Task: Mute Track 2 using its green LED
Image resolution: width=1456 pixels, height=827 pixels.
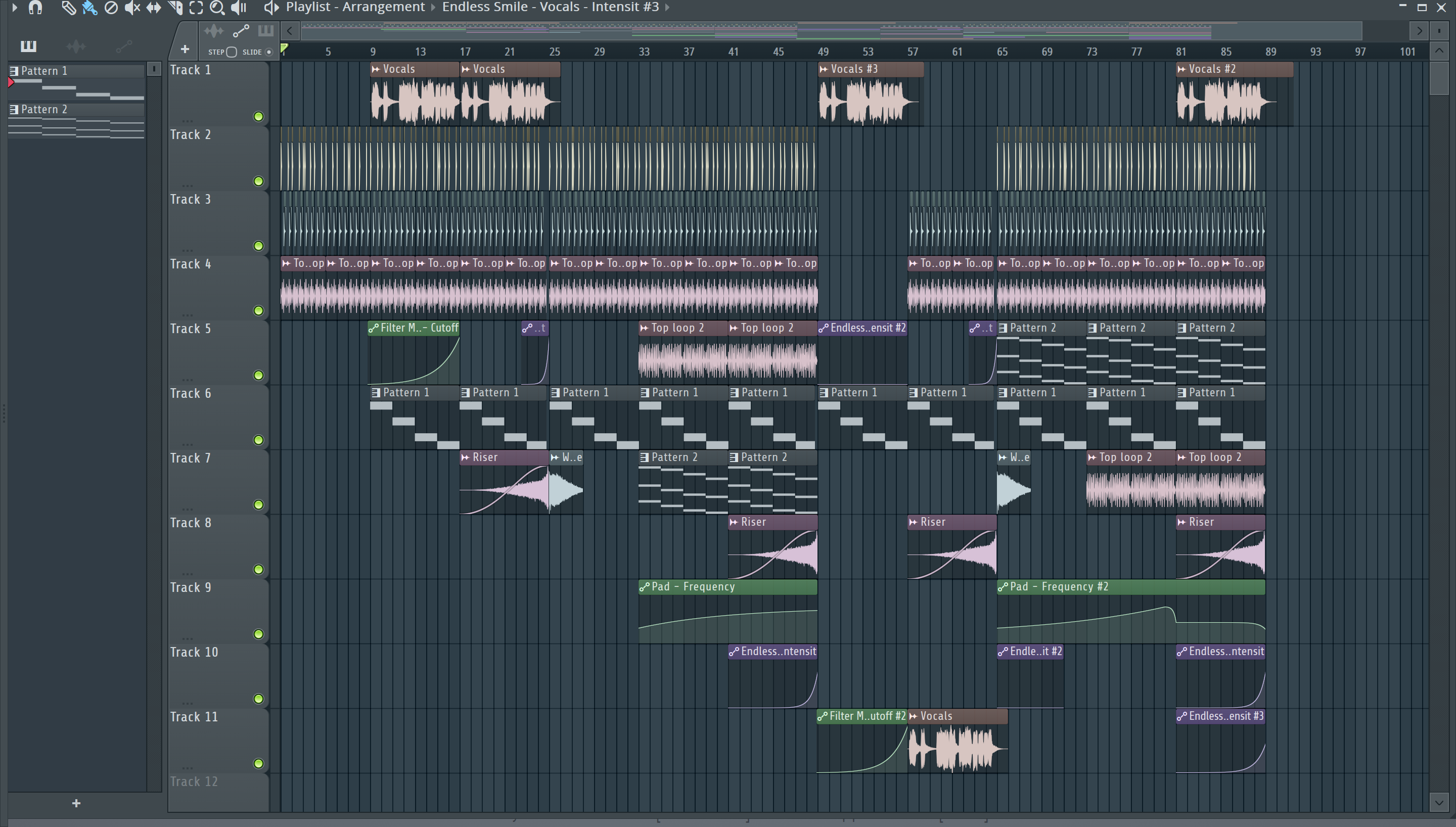Action: click(258, 181)
